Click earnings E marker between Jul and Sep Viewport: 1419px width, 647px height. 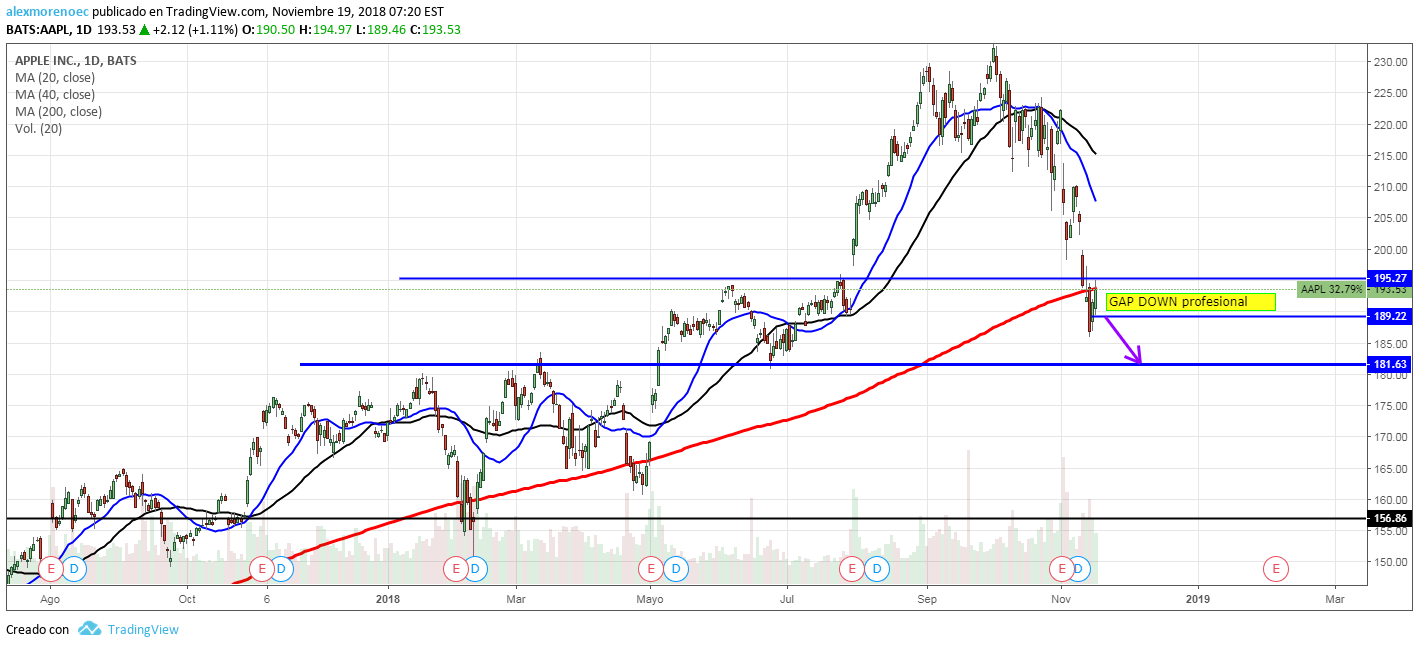852,569
